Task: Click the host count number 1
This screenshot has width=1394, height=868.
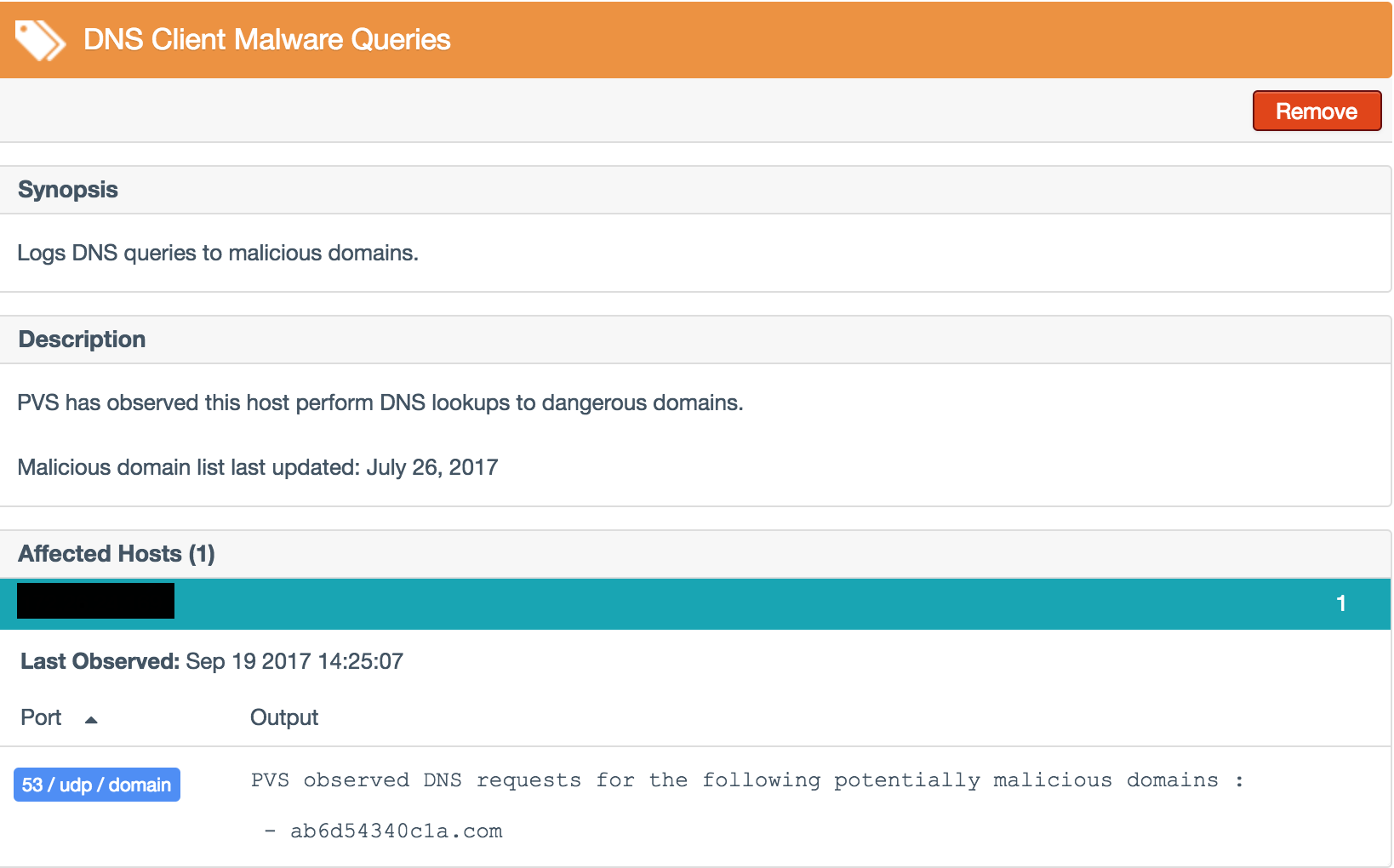Action: coord(1340,603)
